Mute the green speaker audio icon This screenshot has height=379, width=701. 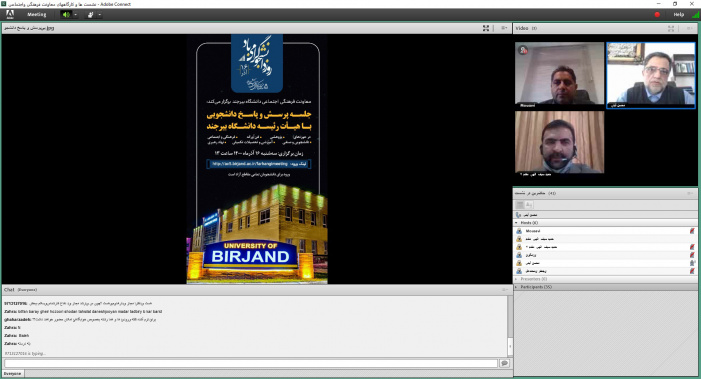pyautogui.click(x=66, y=15)
